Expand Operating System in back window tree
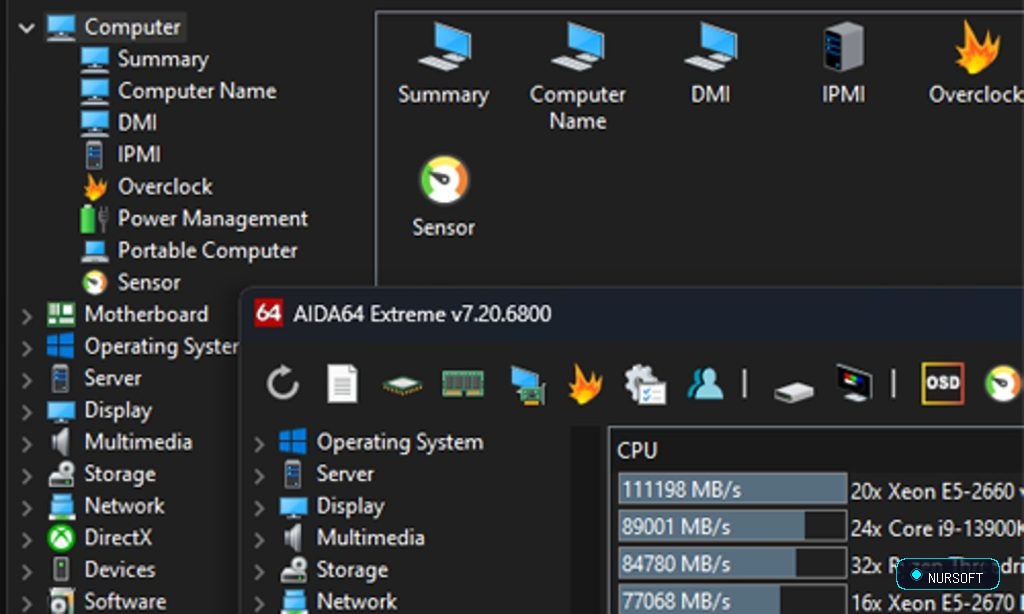This screenshot has width=1024, height=614. [x=26, y=348]
